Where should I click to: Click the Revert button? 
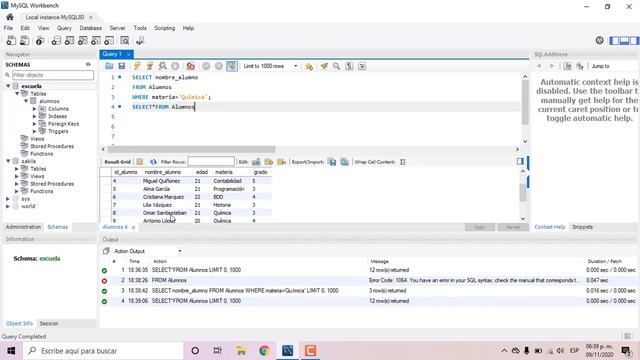click(x=513, y=227)
